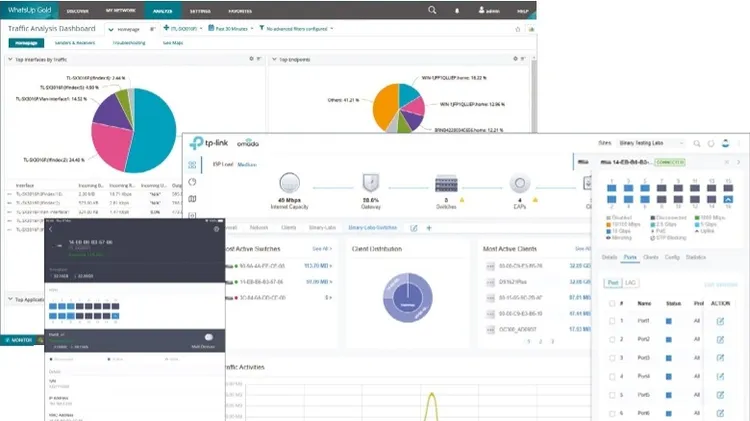Open switch 14-EB-B6-B3-67-66 in Most Active Switches
Image resolution: width=750 pixels, height=421 pixels.
coord(261,282)
